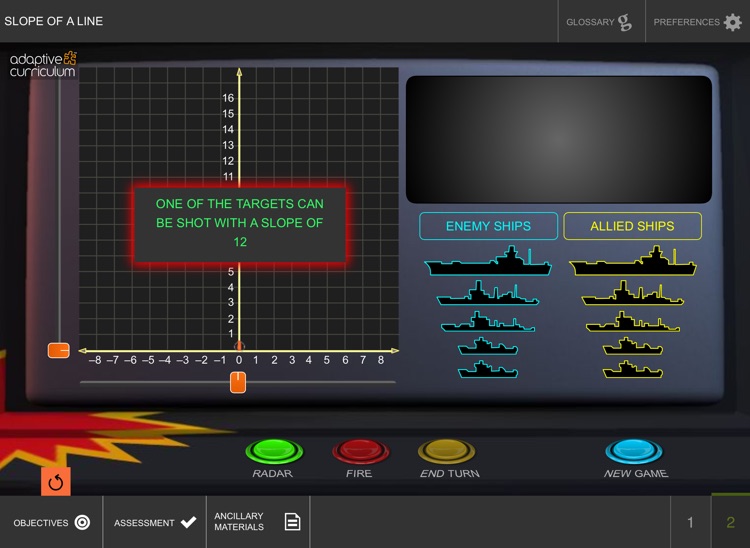Click the Assessment checkmark icon
Screen dimensions: 750x548
coord(188,522)
